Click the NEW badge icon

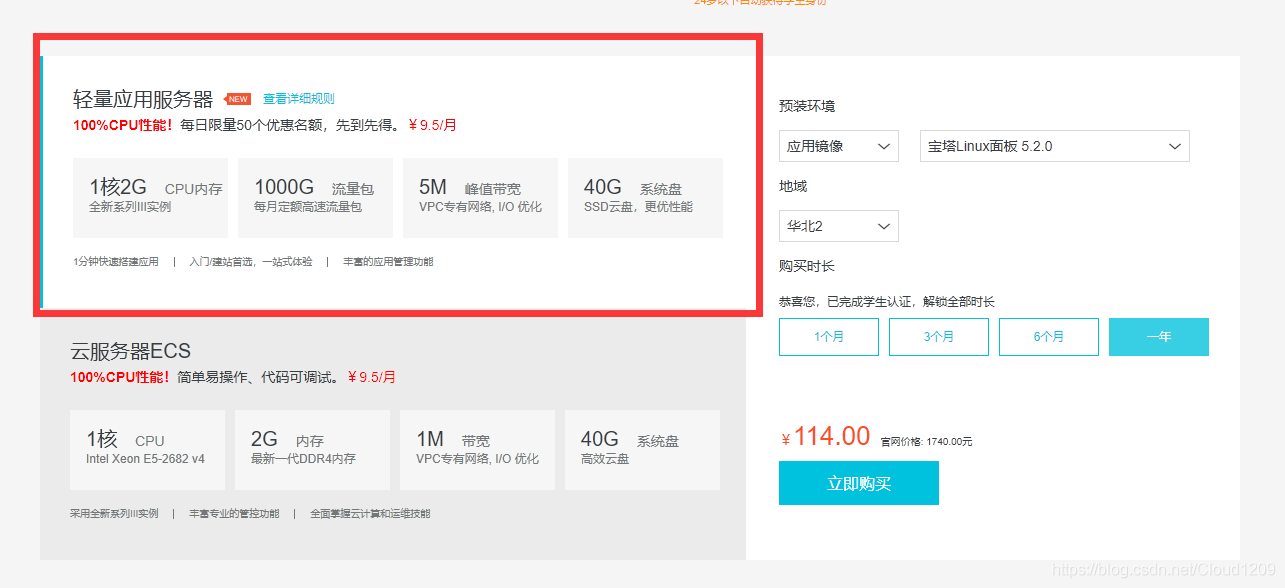(x=237, y=99)
